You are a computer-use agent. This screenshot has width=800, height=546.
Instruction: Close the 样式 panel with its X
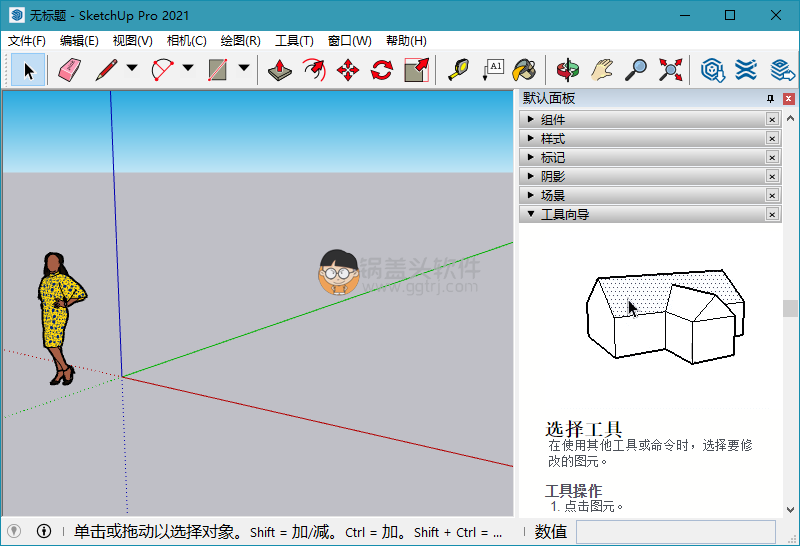[772, 138]
